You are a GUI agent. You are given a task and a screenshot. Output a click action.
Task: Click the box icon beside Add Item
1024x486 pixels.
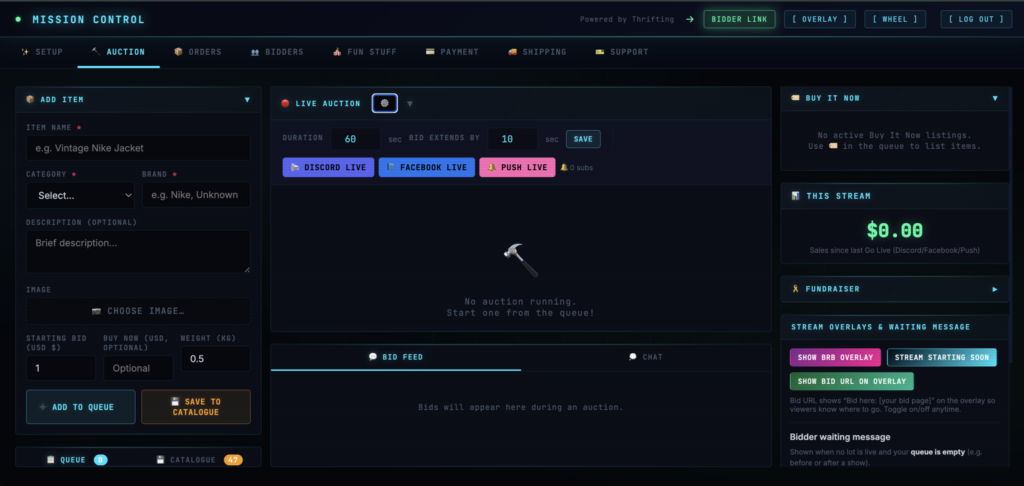pos(30,99)
